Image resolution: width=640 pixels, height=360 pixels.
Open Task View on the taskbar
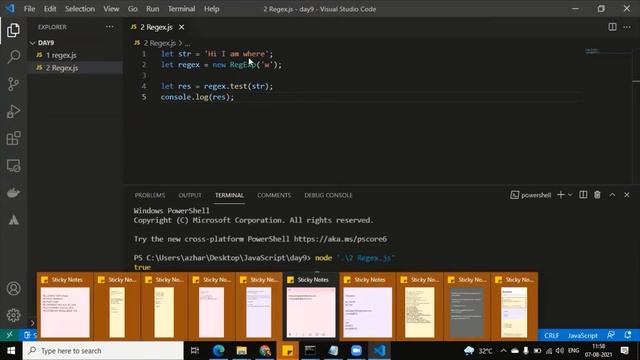coord(195,351)
